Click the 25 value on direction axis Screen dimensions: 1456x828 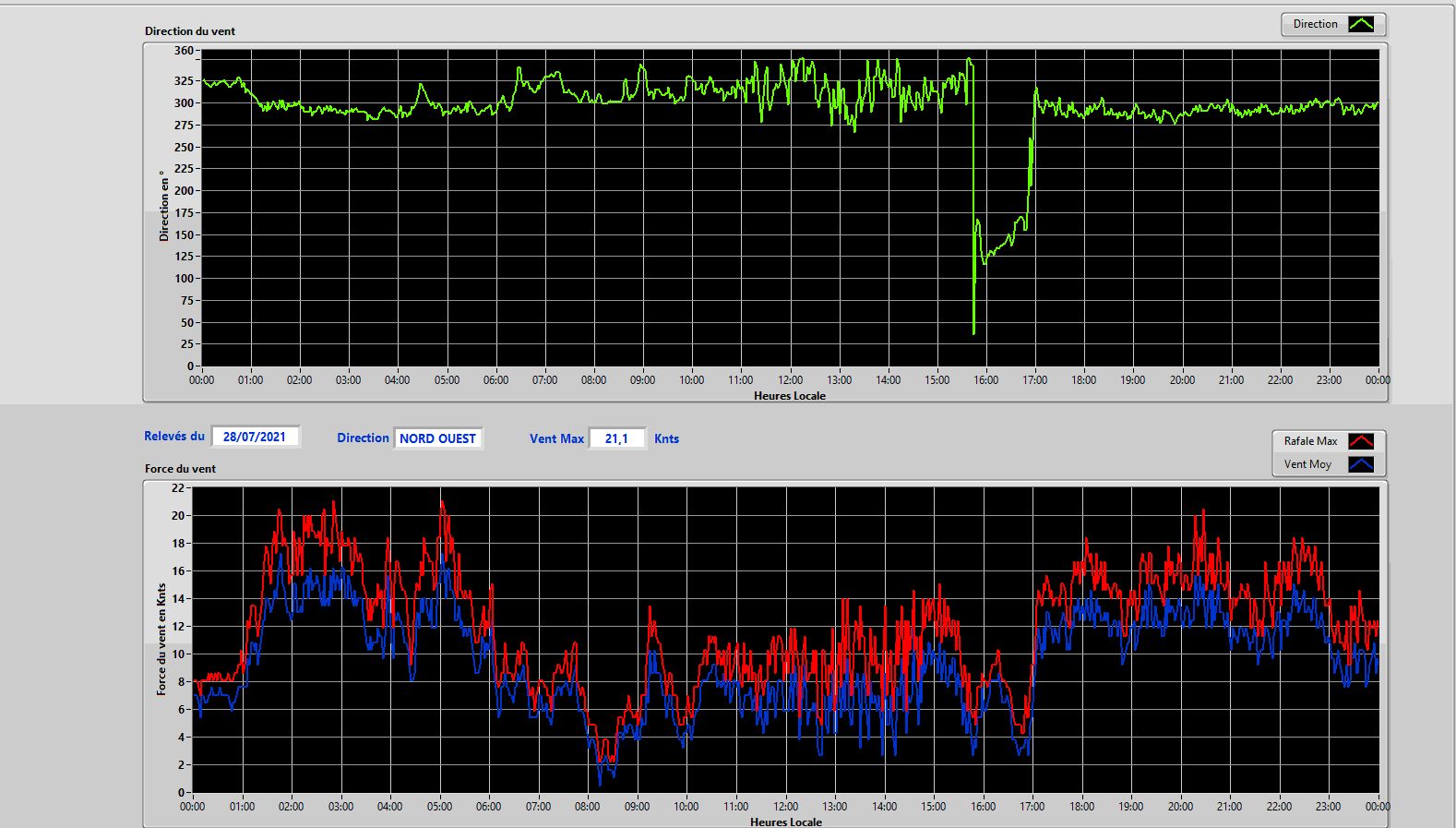[x=187, y=344]
